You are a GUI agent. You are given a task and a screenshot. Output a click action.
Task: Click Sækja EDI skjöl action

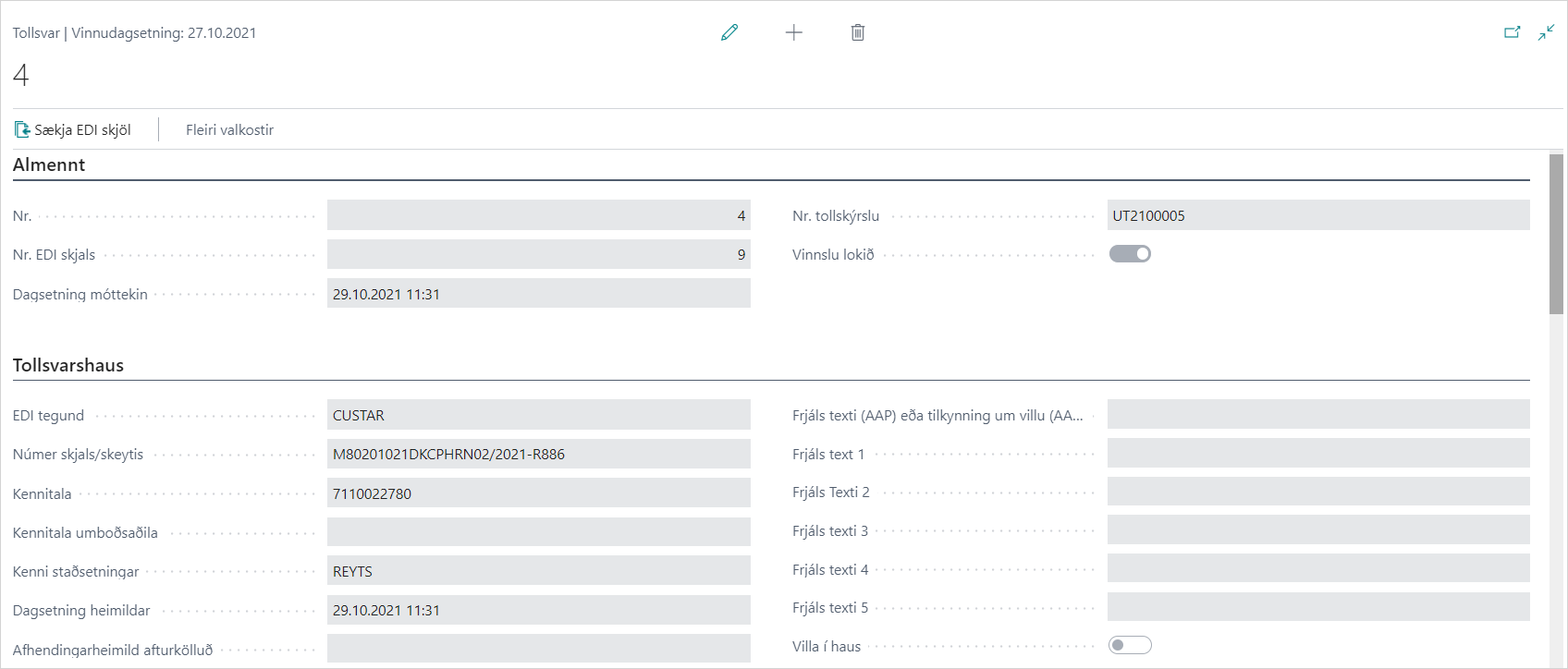[82, 130]
